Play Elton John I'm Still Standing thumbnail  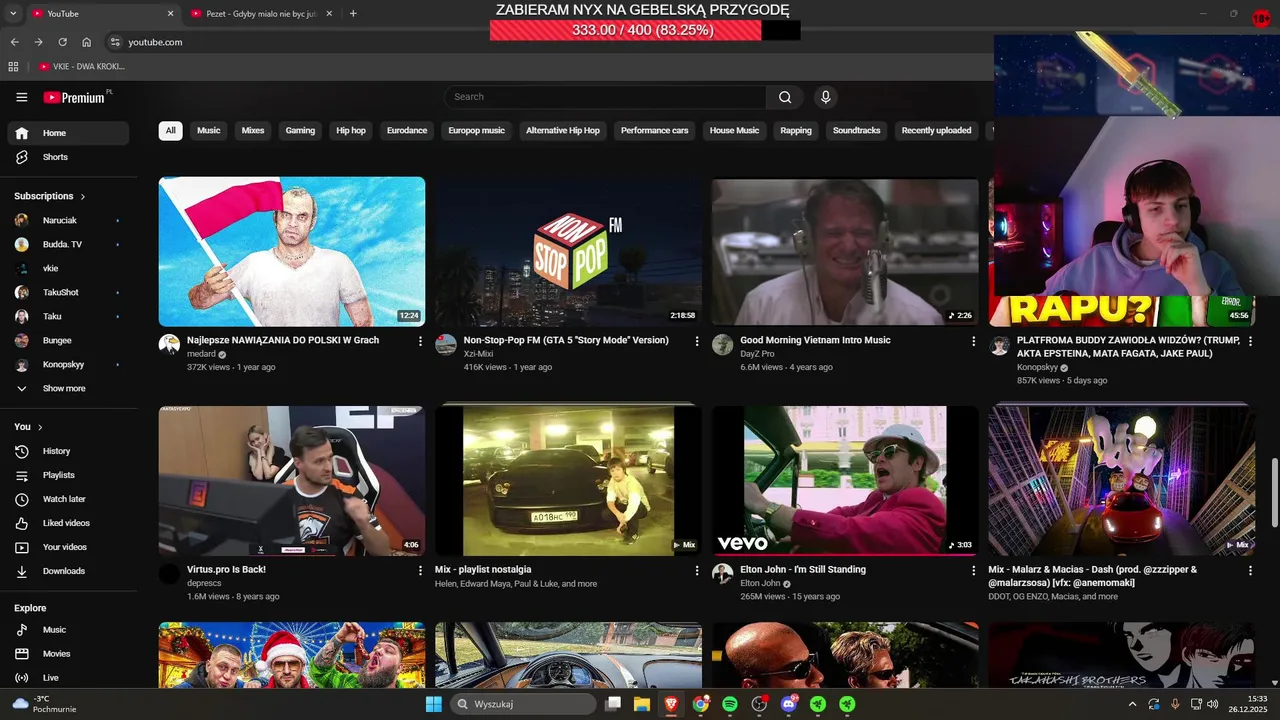click(845, 481)
